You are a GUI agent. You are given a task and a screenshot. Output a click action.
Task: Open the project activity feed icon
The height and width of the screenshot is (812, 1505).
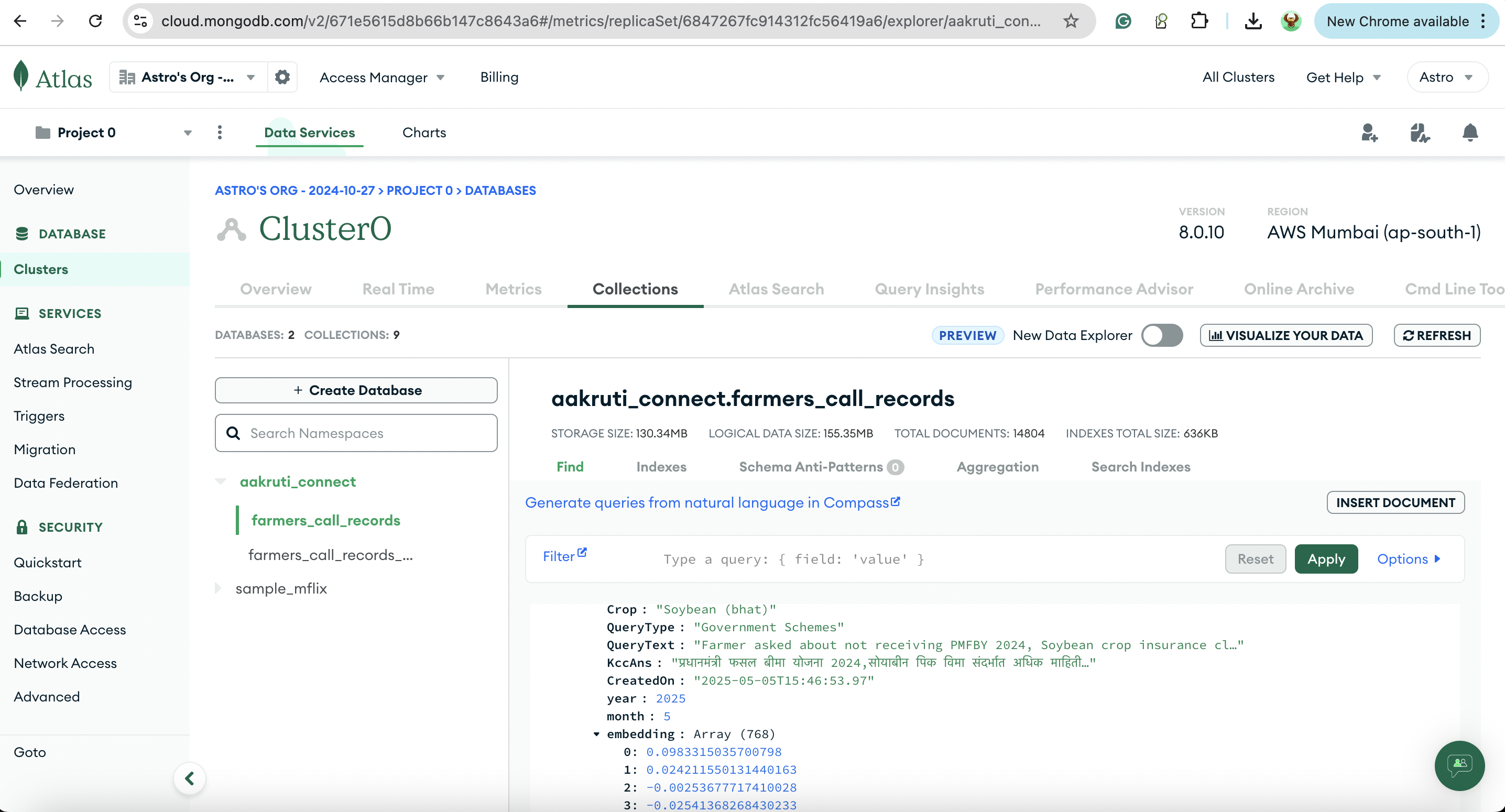1420,133
